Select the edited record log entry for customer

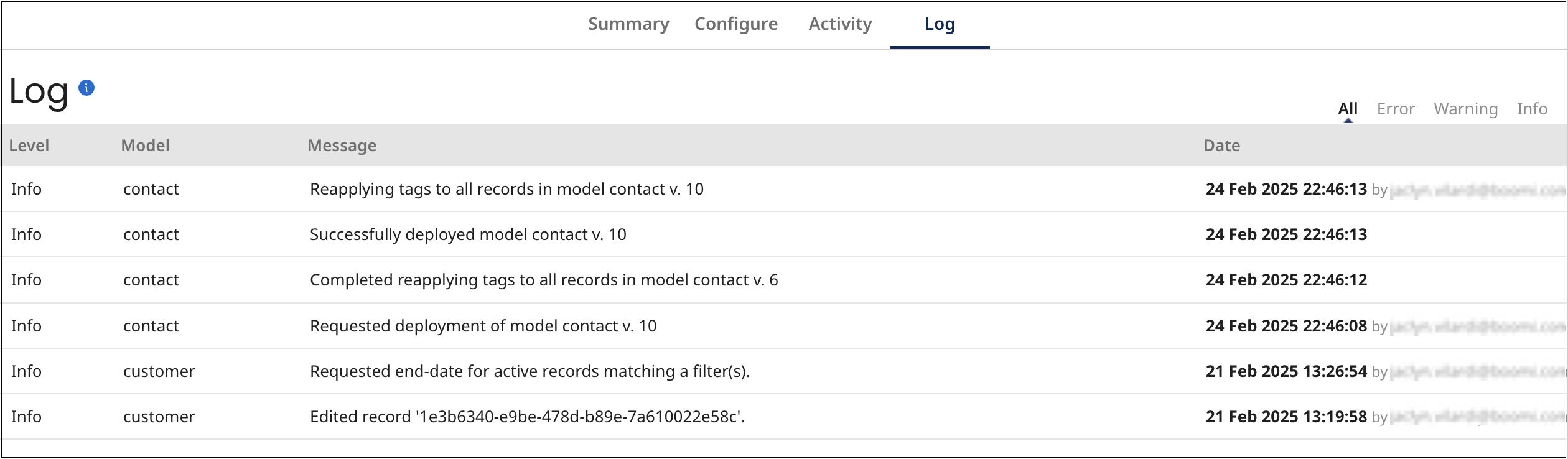tap(525, 417)
